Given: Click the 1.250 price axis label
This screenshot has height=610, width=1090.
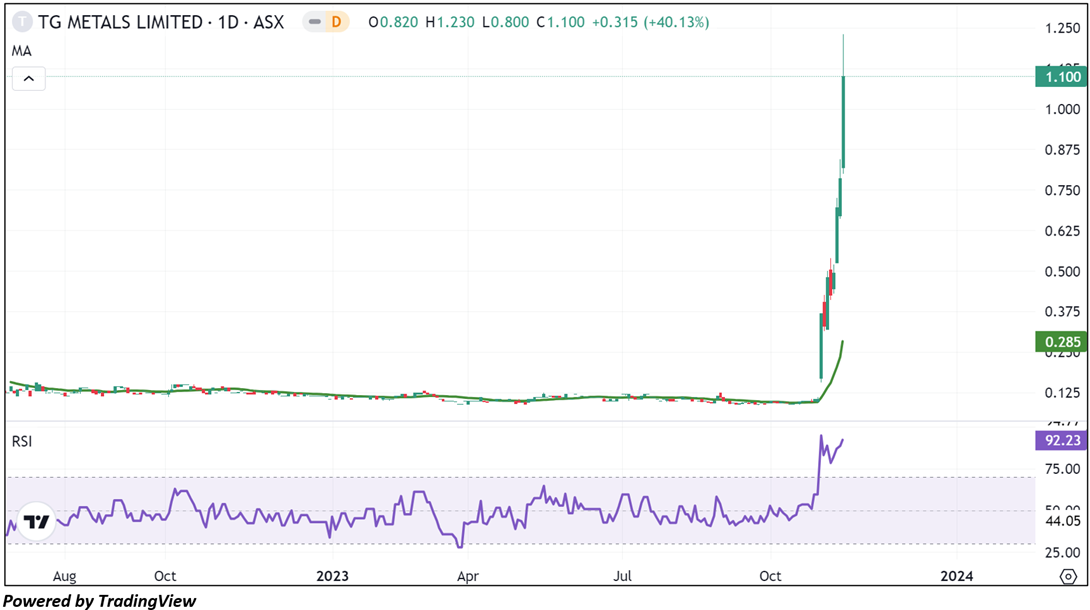Looking at the screenshot, I should pos(1063,28).
